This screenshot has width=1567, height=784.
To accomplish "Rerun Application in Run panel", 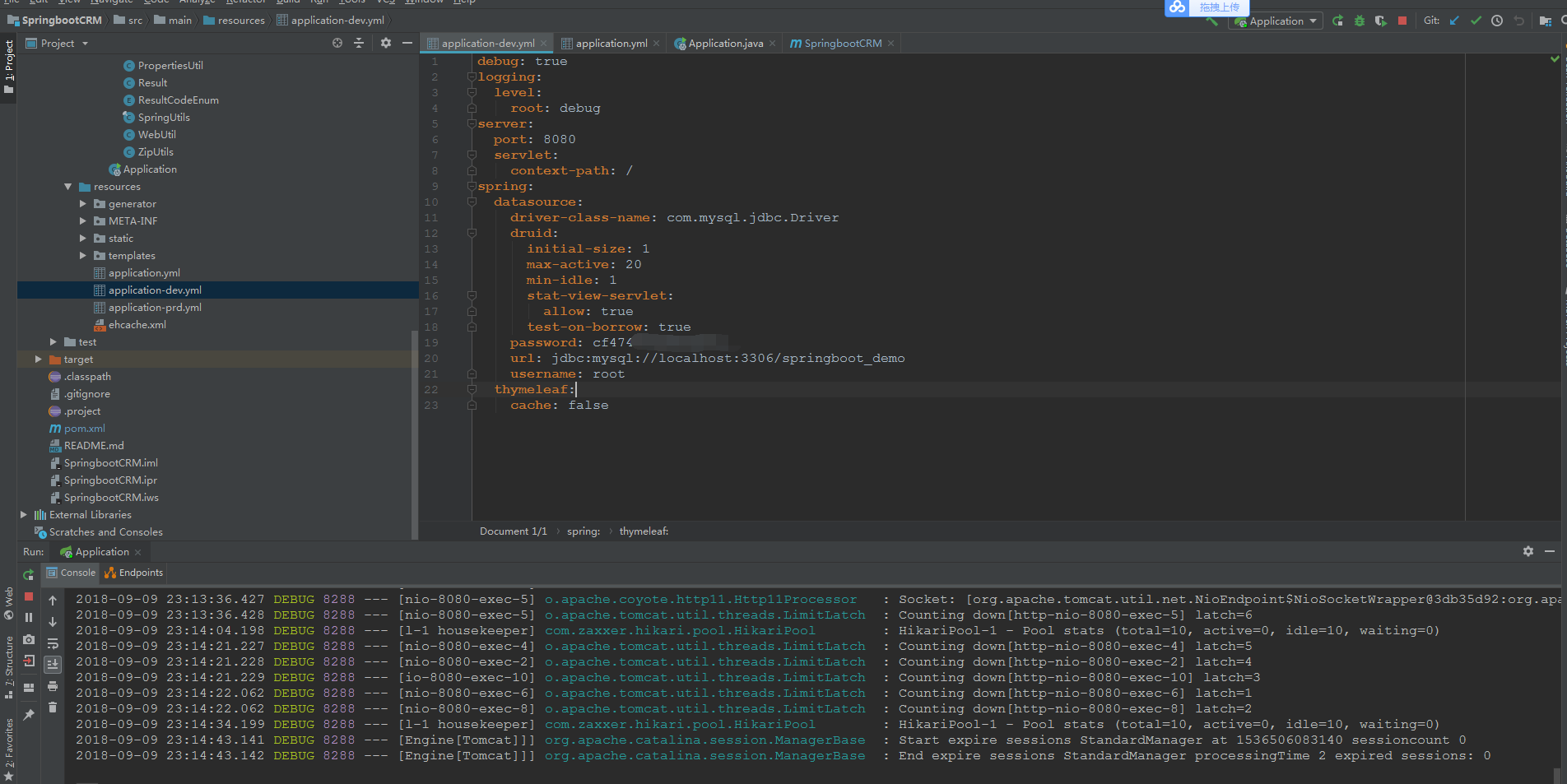I will [29, 574].
